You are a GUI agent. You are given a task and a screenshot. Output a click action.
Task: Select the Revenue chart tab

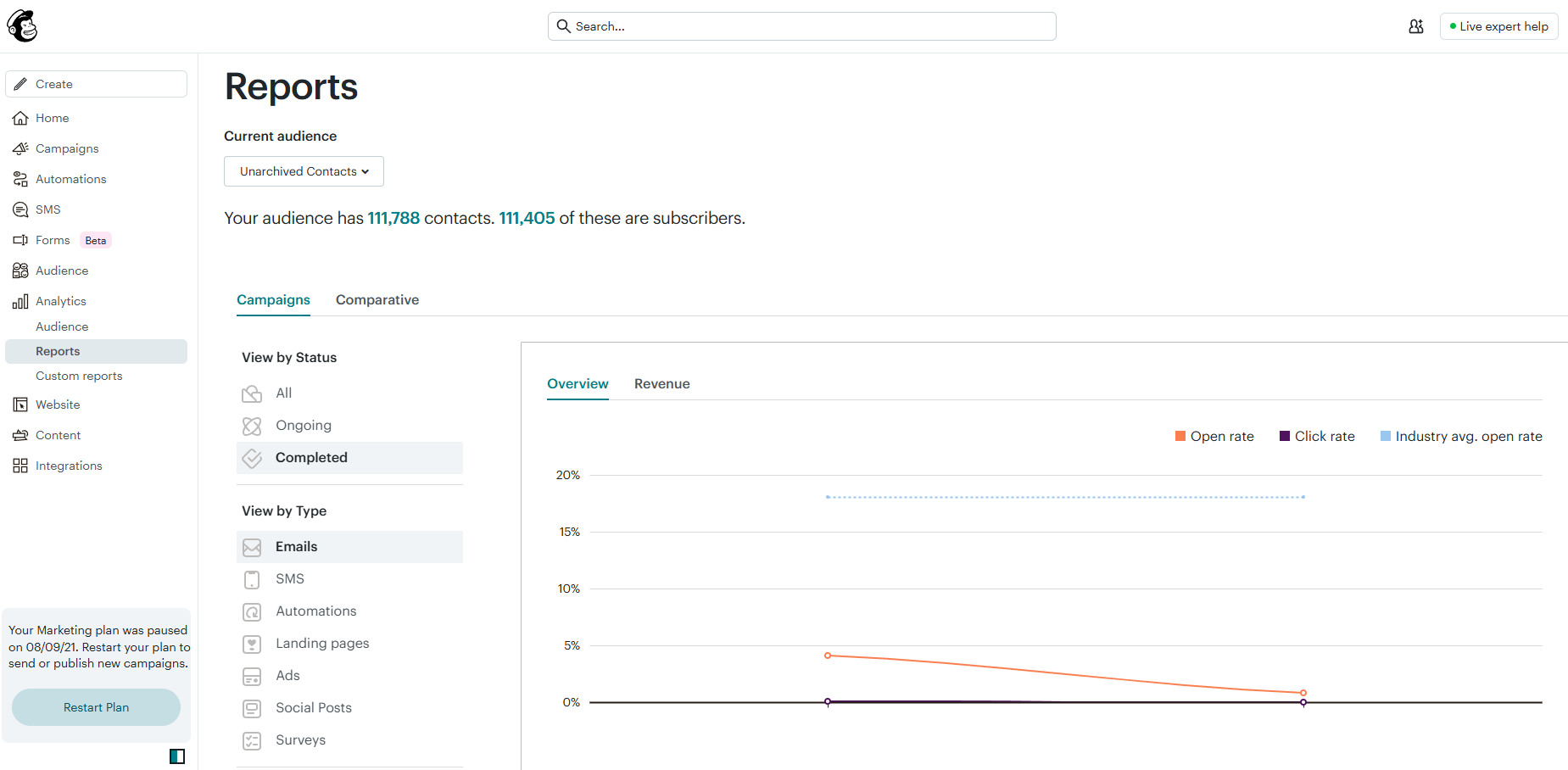click(x=662, y=384)
